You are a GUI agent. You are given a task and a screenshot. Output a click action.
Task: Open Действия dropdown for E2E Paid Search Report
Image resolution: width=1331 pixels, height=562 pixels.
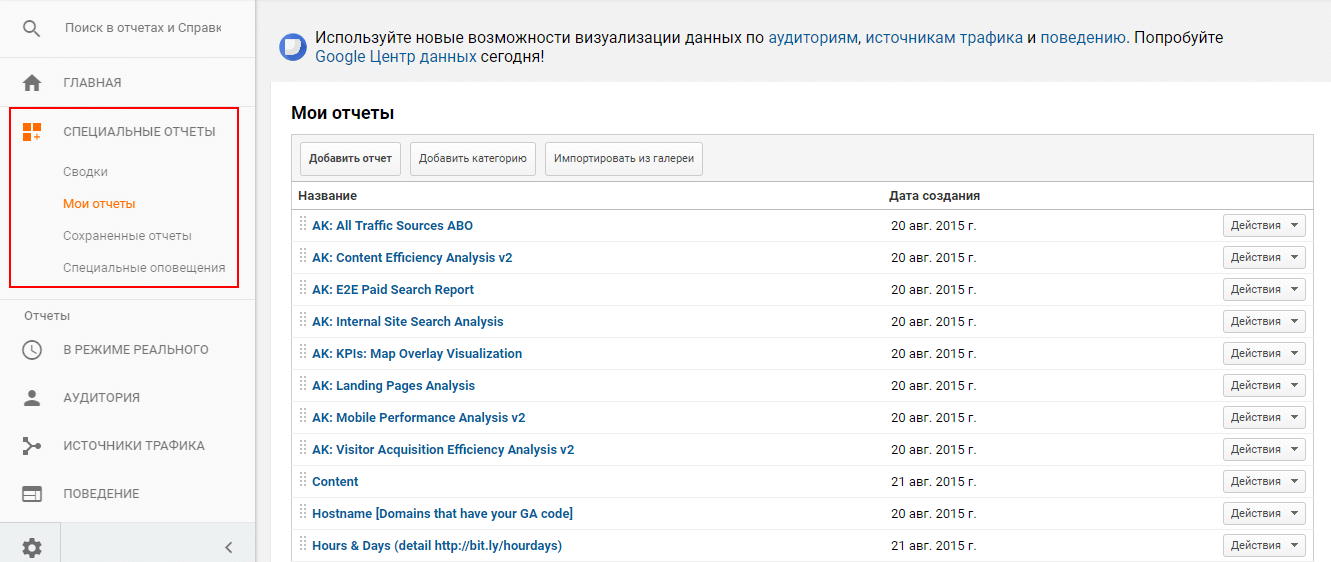pyautogui.click(x=1264, y=290)
